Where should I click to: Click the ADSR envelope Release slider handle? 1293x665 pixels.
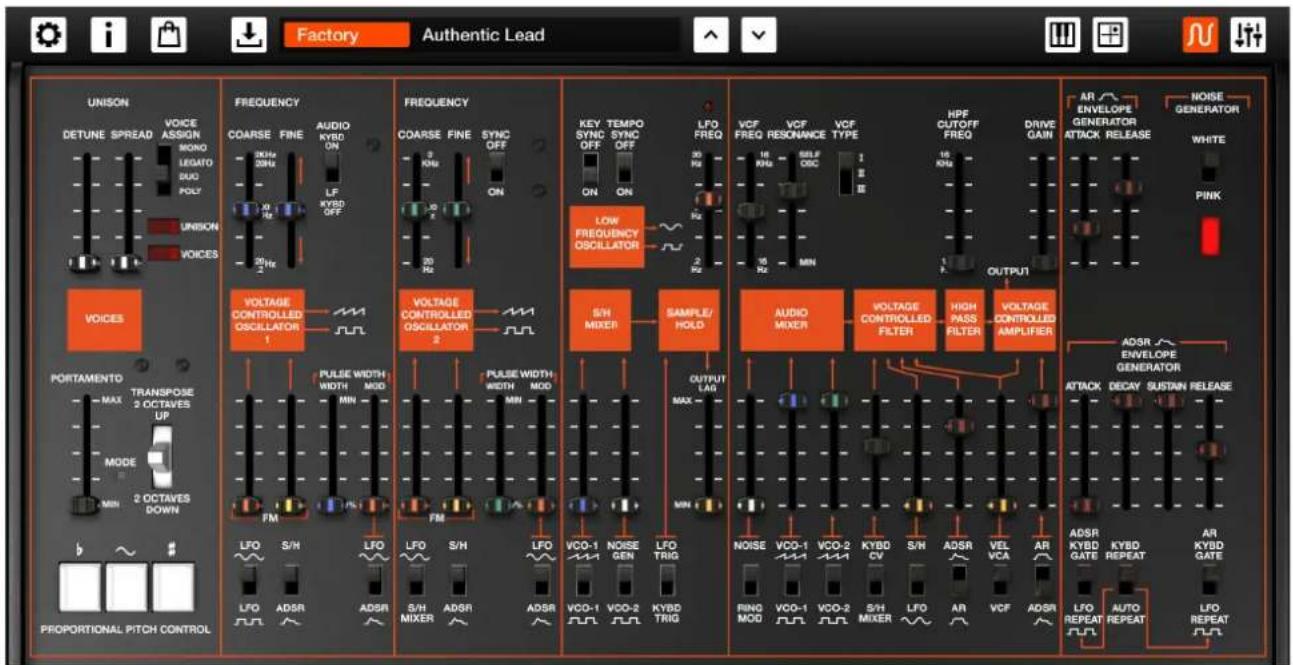pyautogui.click(x=1210, y=449)
